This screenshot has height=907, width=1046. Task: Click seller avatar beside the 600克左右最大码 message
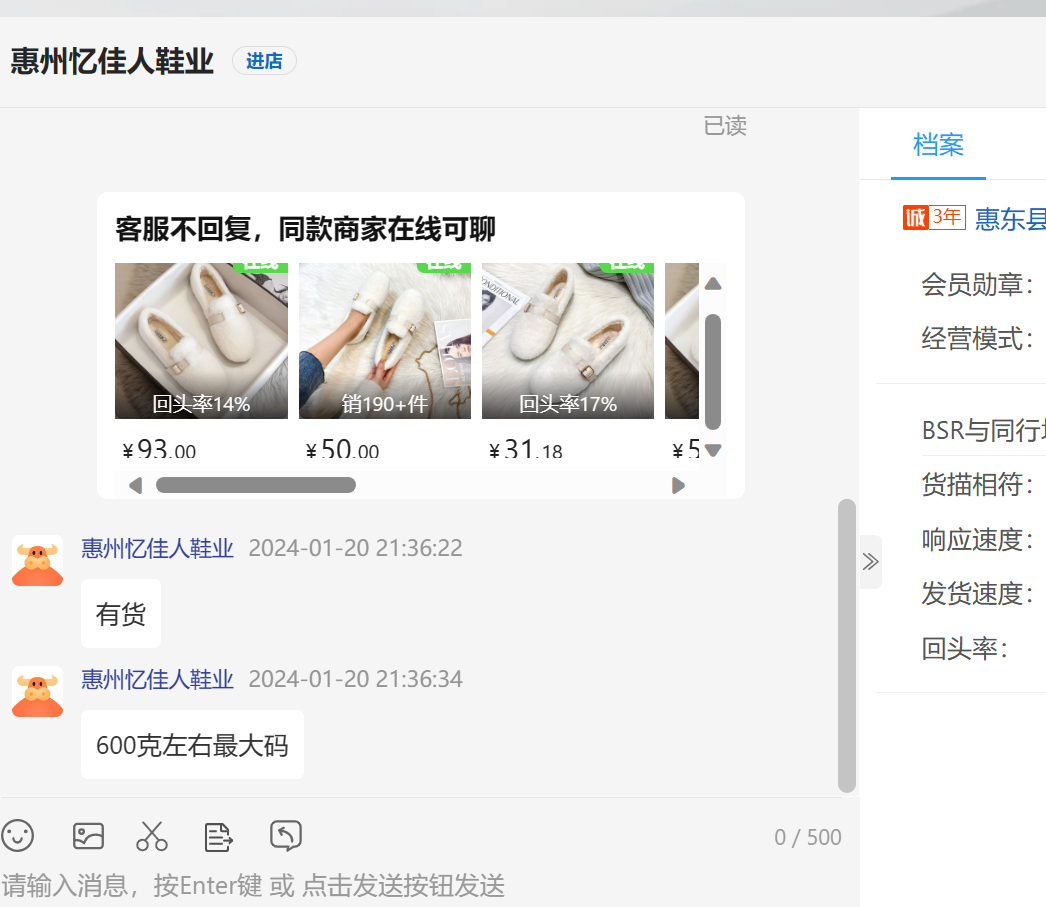point(37,691)
